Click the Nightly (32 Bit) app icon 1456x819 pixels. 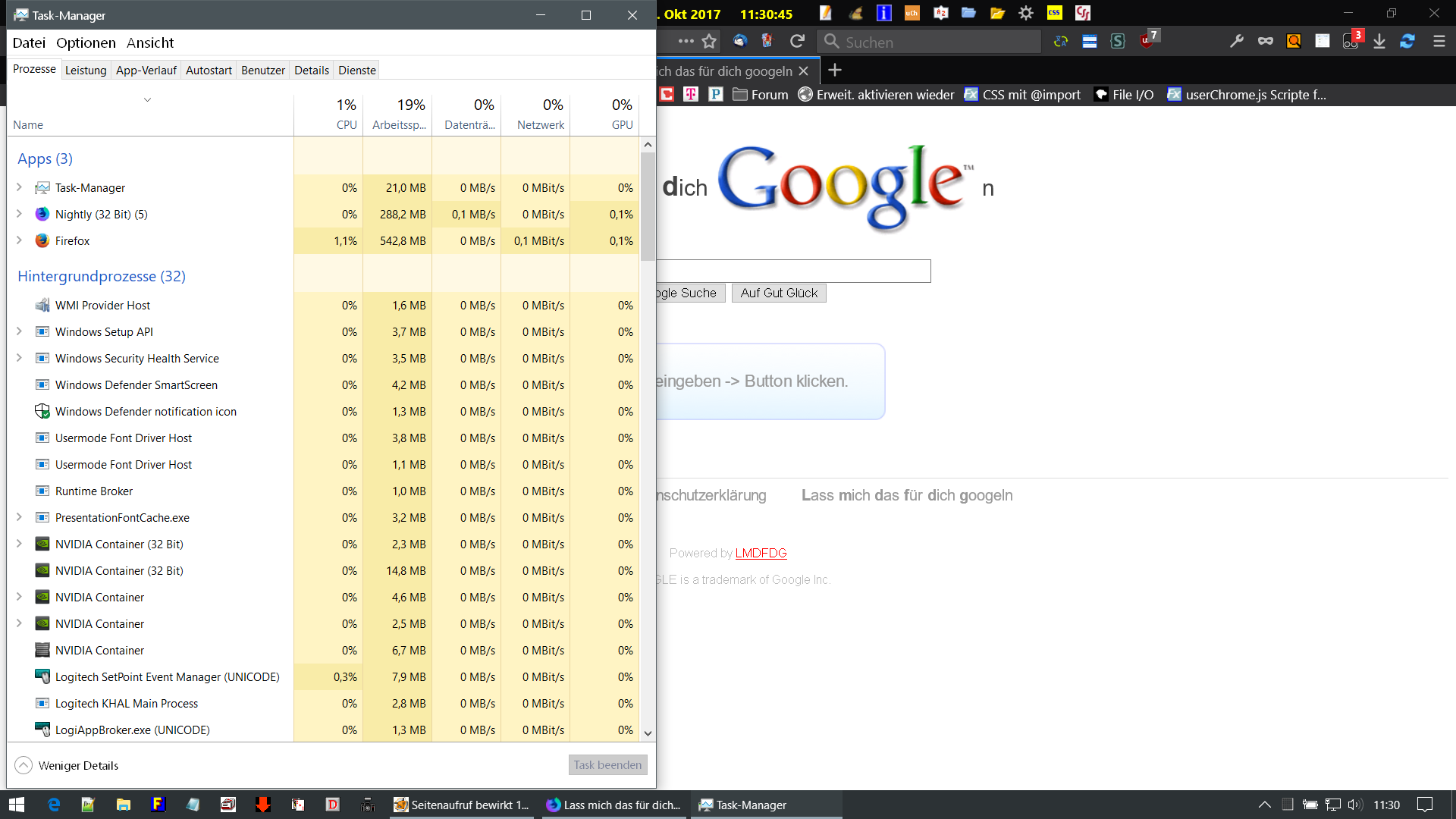pos(42,215)
